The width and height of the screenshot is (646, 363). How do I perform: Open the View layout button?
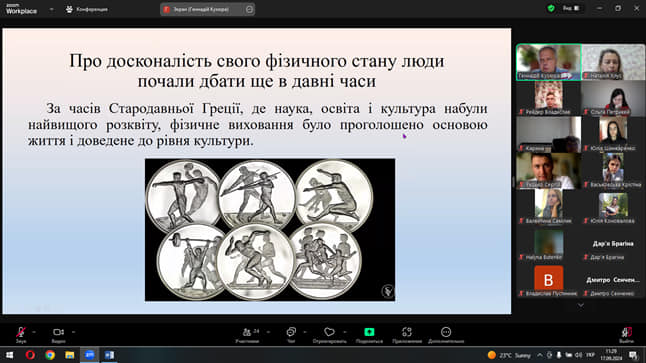[571, 8]
